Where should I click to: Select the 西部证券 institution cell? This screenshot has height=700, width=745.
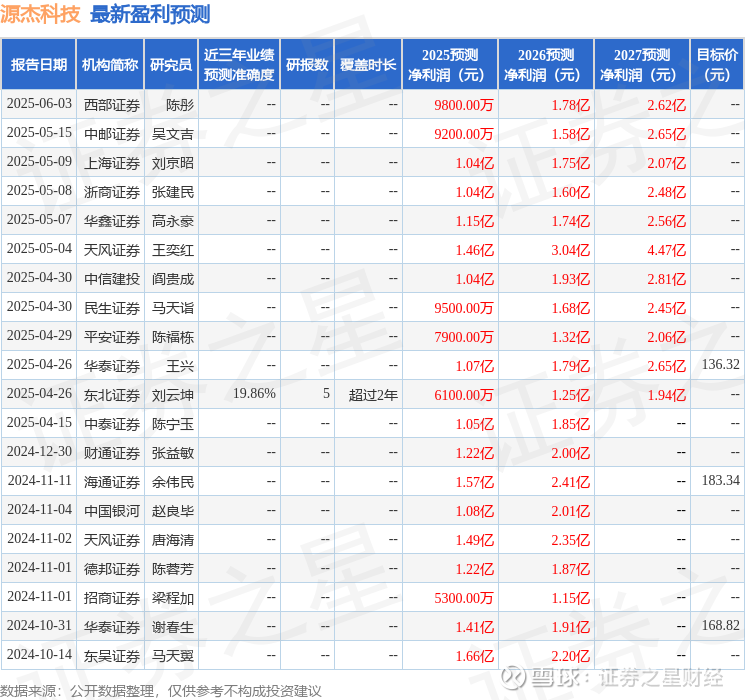tap(112, 105)
